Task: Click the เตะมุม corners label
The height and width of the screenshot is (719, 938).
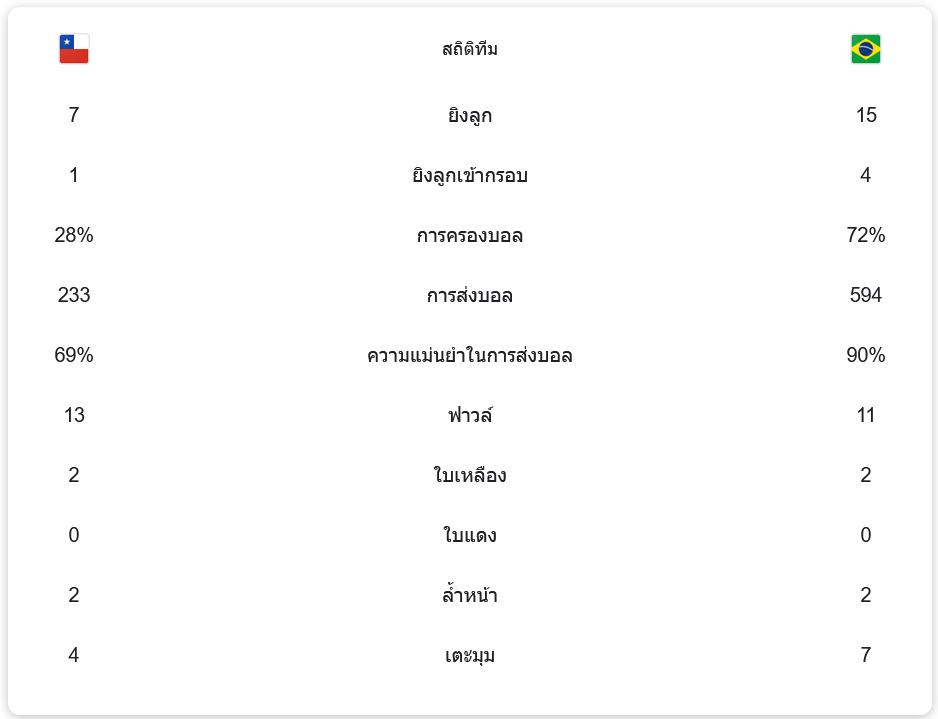Action: point(469,656)
